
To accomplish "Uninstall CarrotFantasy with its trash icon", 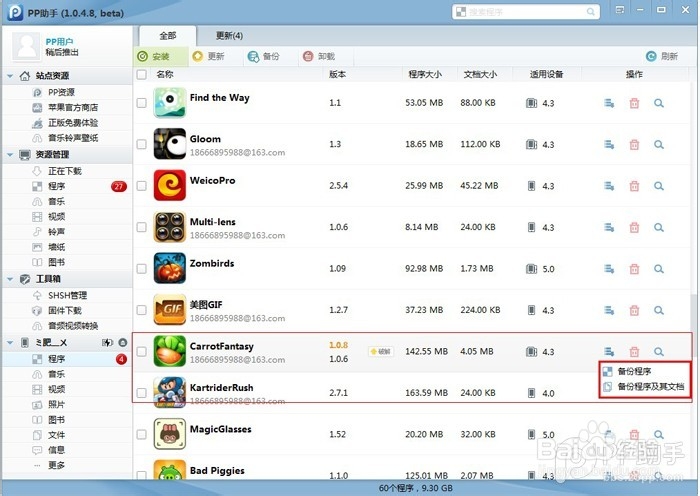I will click(x=634, y=352).
